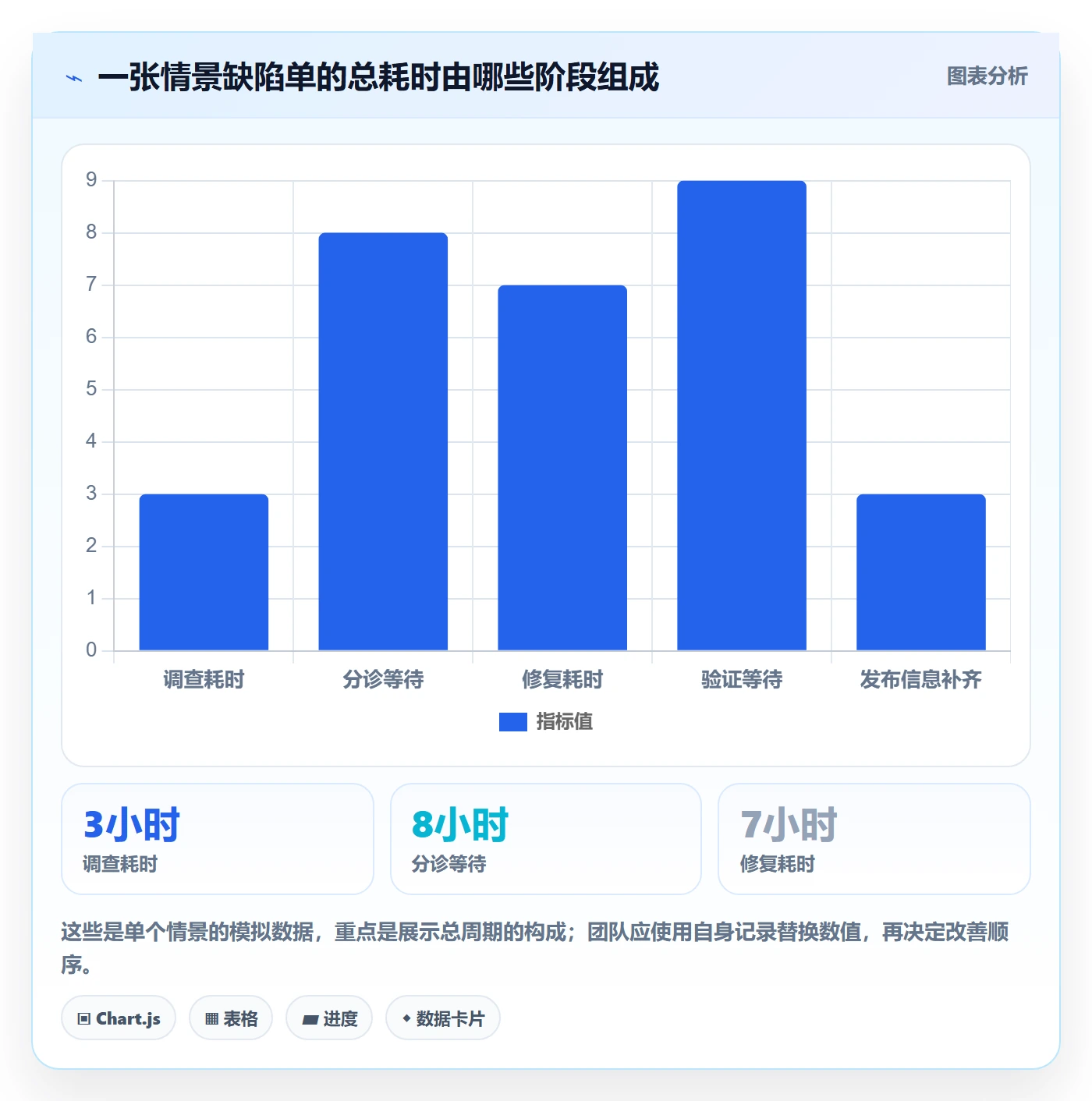The width and height of the screenshot is (1092, 1101).
Task: Open the 8小时 分诊等待 data card
Action: click(546, 839)
